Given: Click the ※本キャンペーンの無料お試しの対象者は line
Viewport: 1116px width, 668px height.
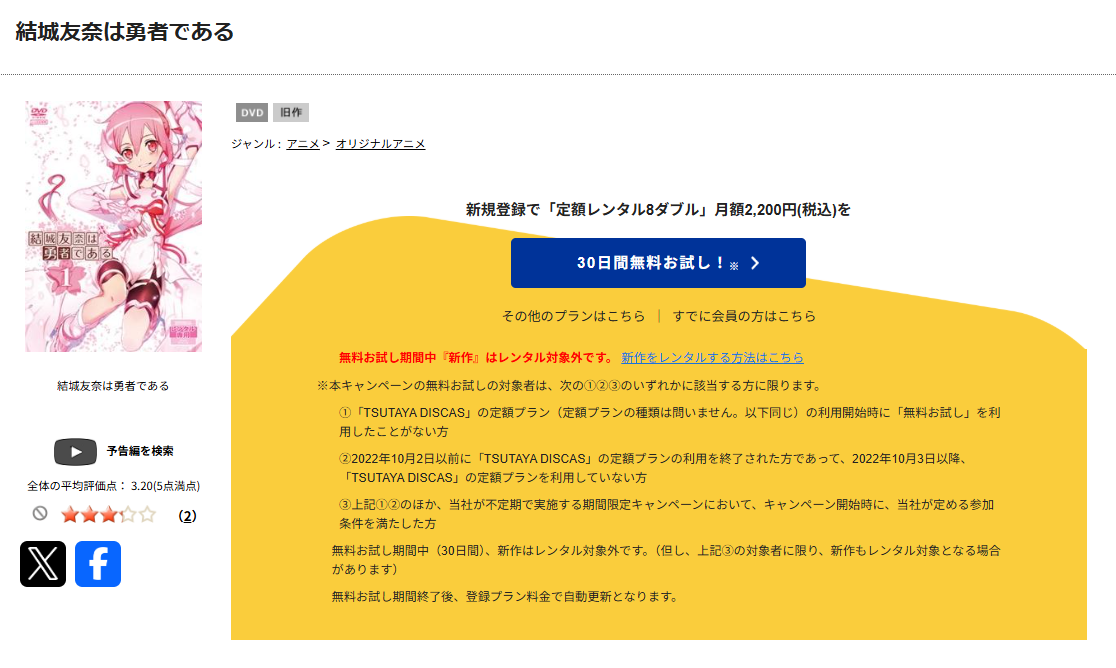Looking at the screenshot, I should tap(571, 386).
